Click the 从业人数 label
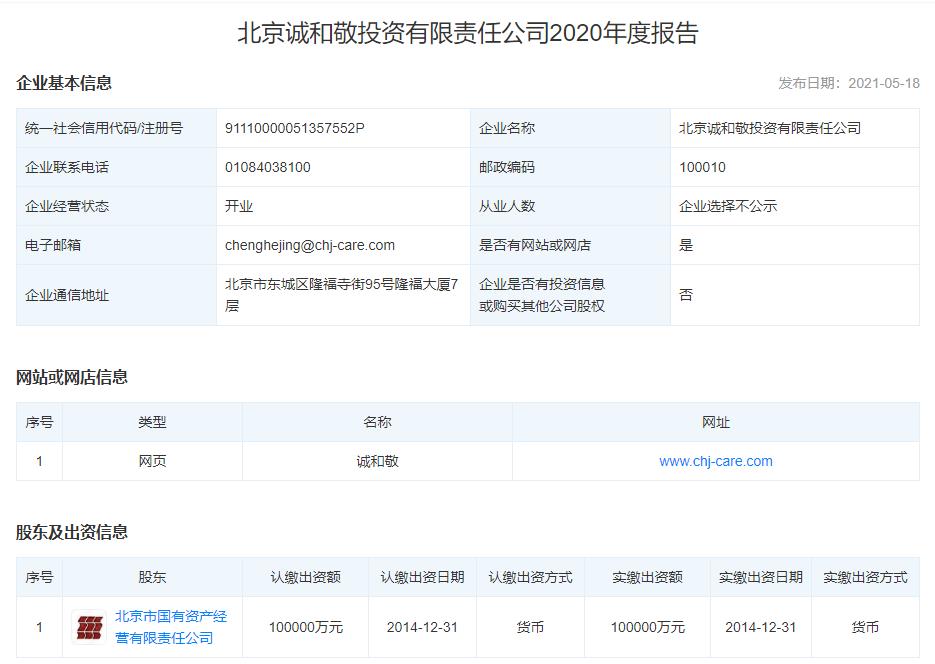 point(507,206)
